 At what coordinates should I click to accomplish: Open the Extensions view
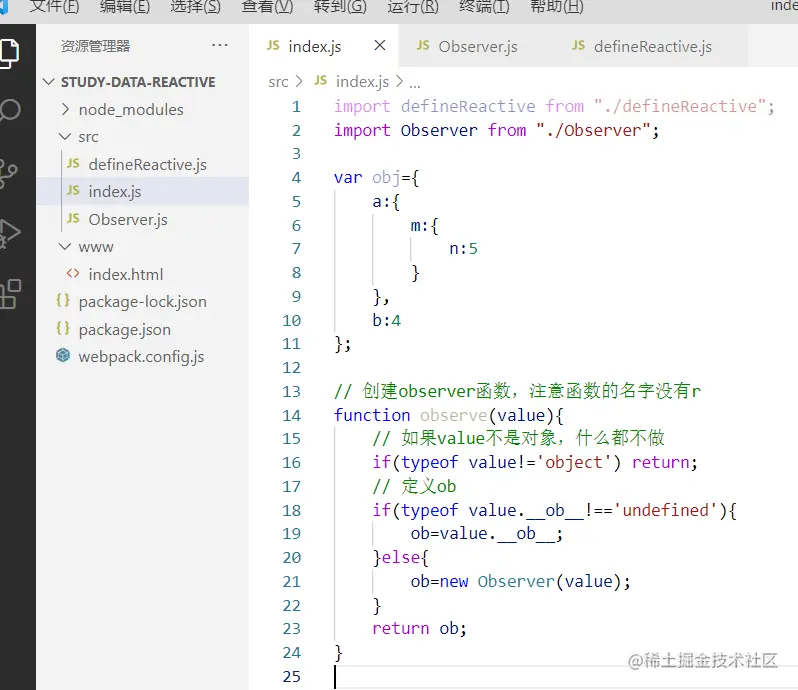pyautogui.click(x=10, y=294)
